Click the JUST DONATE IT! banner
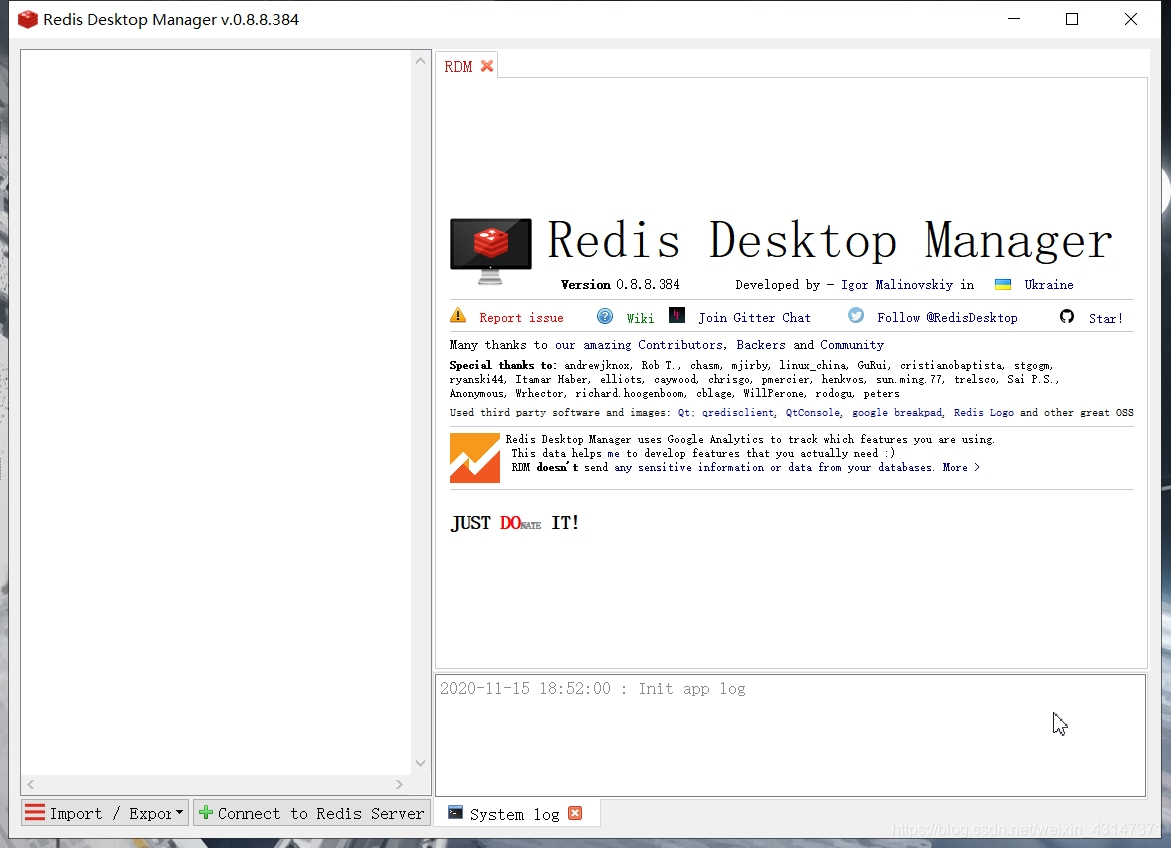This screenshot has width=1171, height=848. (515, 522)
